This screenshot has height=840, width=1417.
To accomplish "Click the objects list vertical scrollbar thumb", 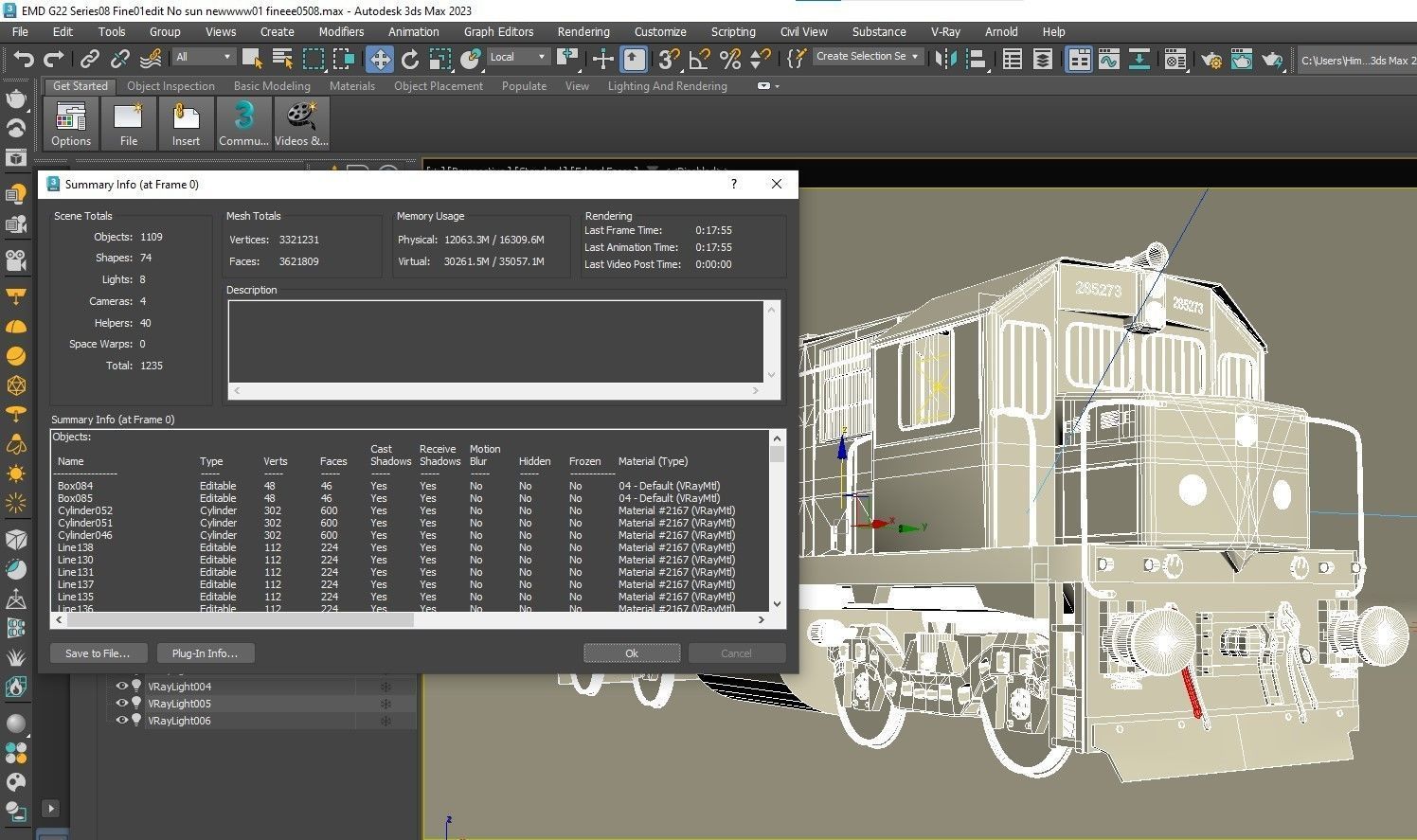I will pyautogui.click(x=778, y=454).
